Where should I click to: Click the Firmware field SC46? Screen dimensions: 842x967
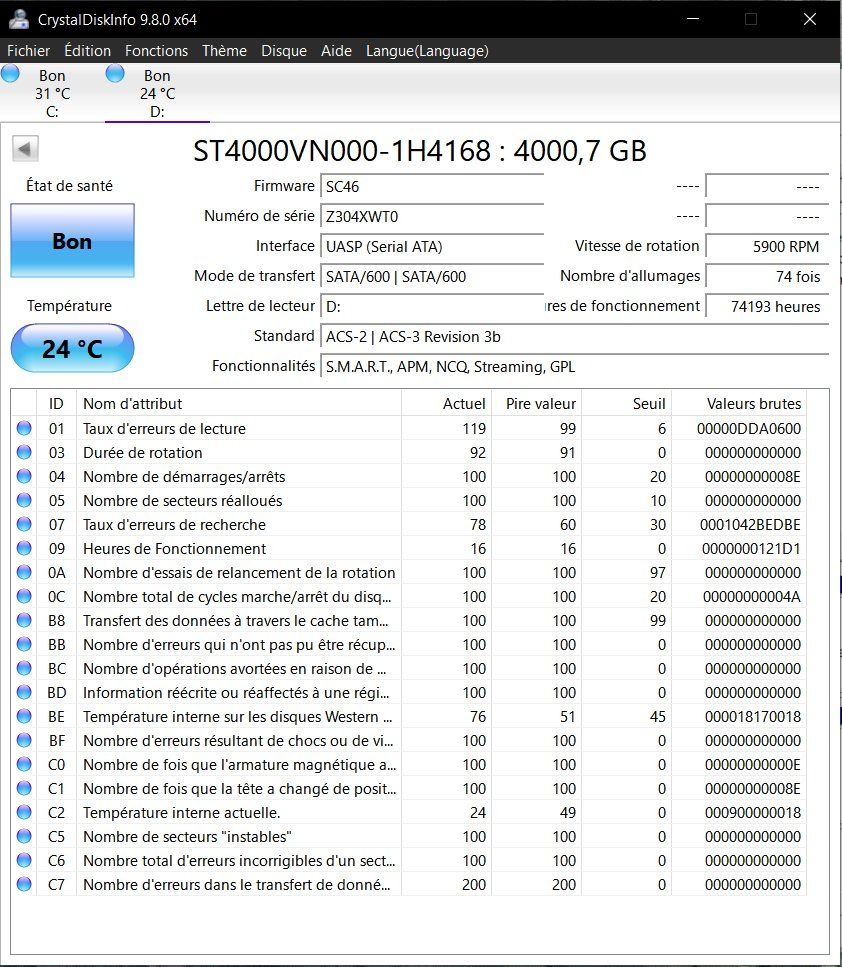coord(432,186)
